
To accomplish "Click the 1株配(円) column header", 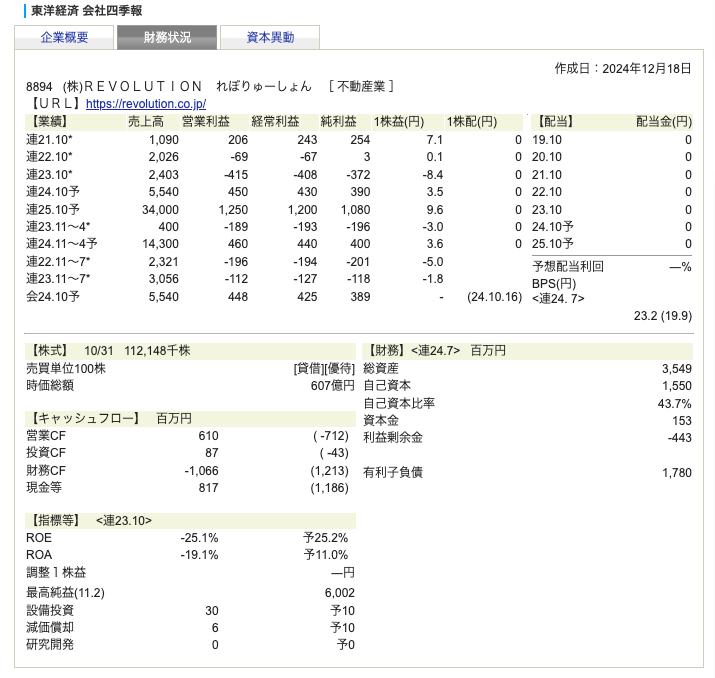I will coord(472,122).
